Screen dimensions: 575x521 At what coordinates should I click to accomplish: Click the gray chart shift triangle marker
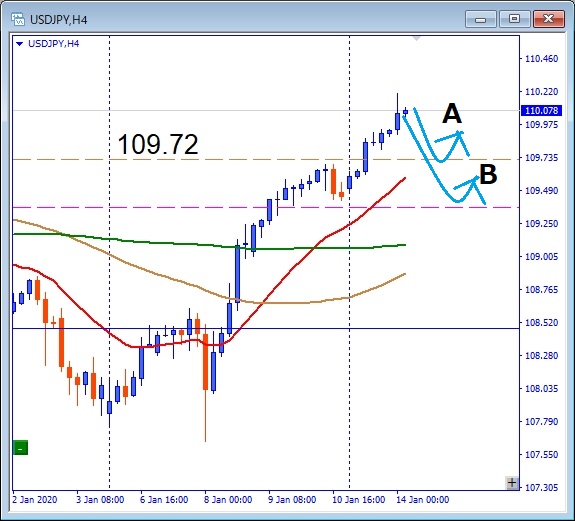coord(416,38)
